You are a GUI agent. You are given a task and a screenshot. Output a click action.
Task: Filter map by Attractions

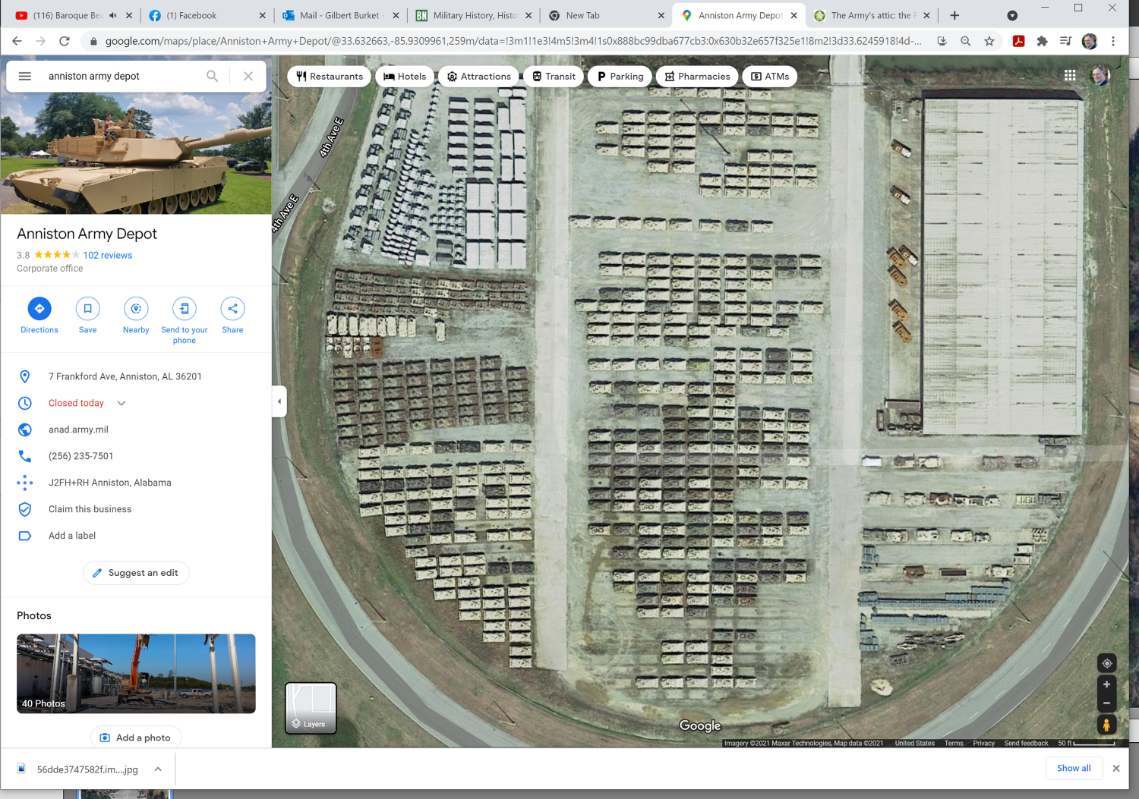point(479,76)
